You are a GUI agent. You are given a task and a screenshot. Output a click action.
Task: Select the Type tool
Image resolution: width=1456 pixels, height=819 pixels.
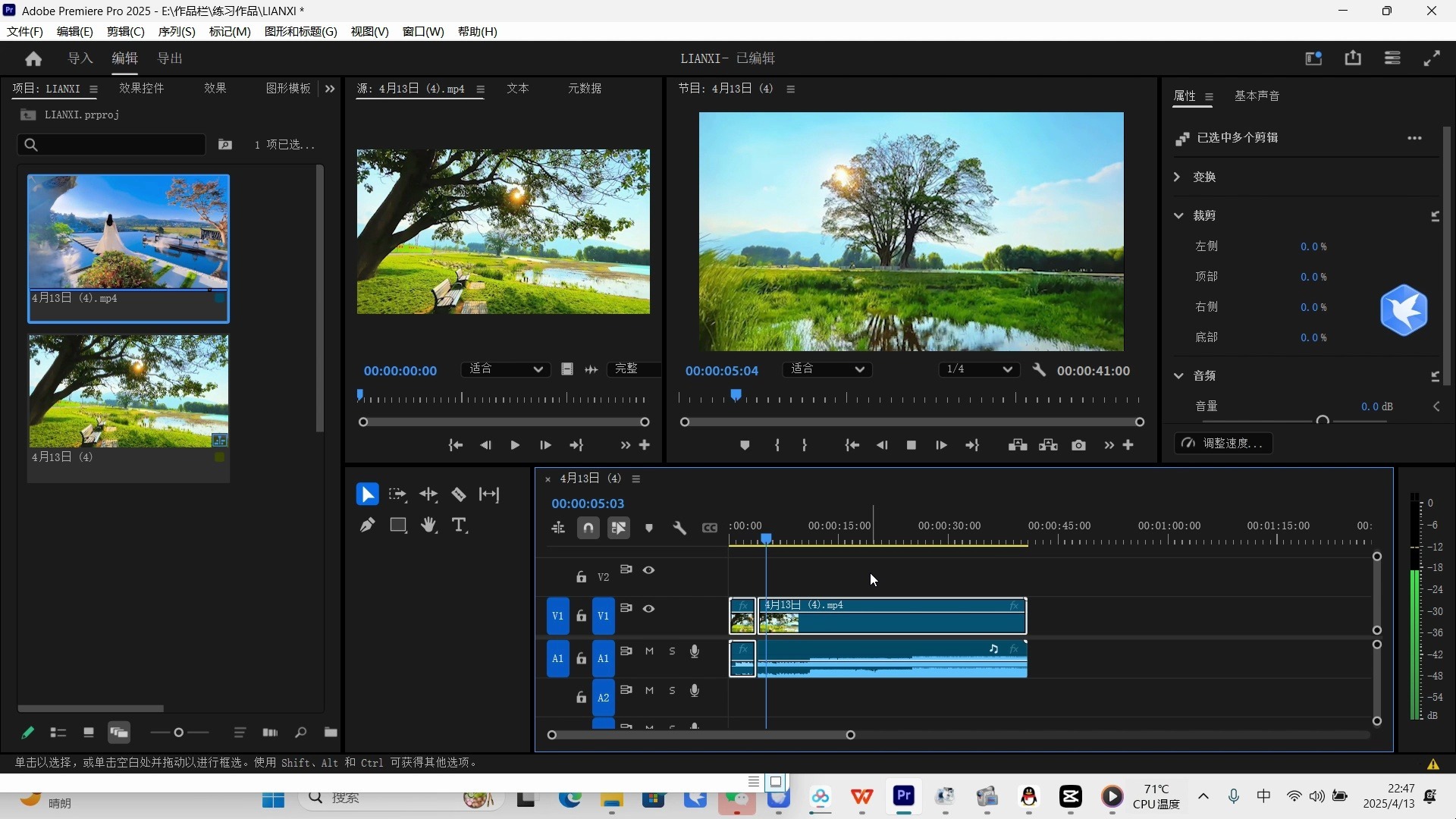[459, 525]
